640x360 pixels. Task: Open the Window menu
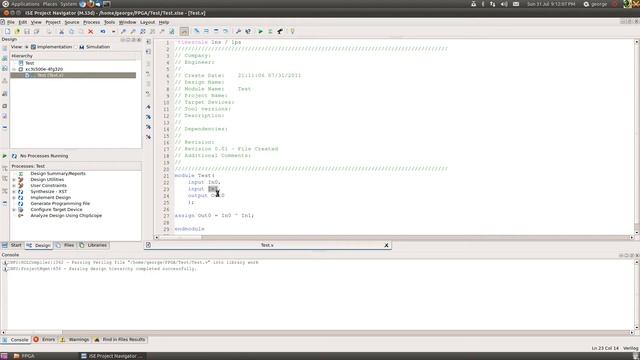[127, 22]
